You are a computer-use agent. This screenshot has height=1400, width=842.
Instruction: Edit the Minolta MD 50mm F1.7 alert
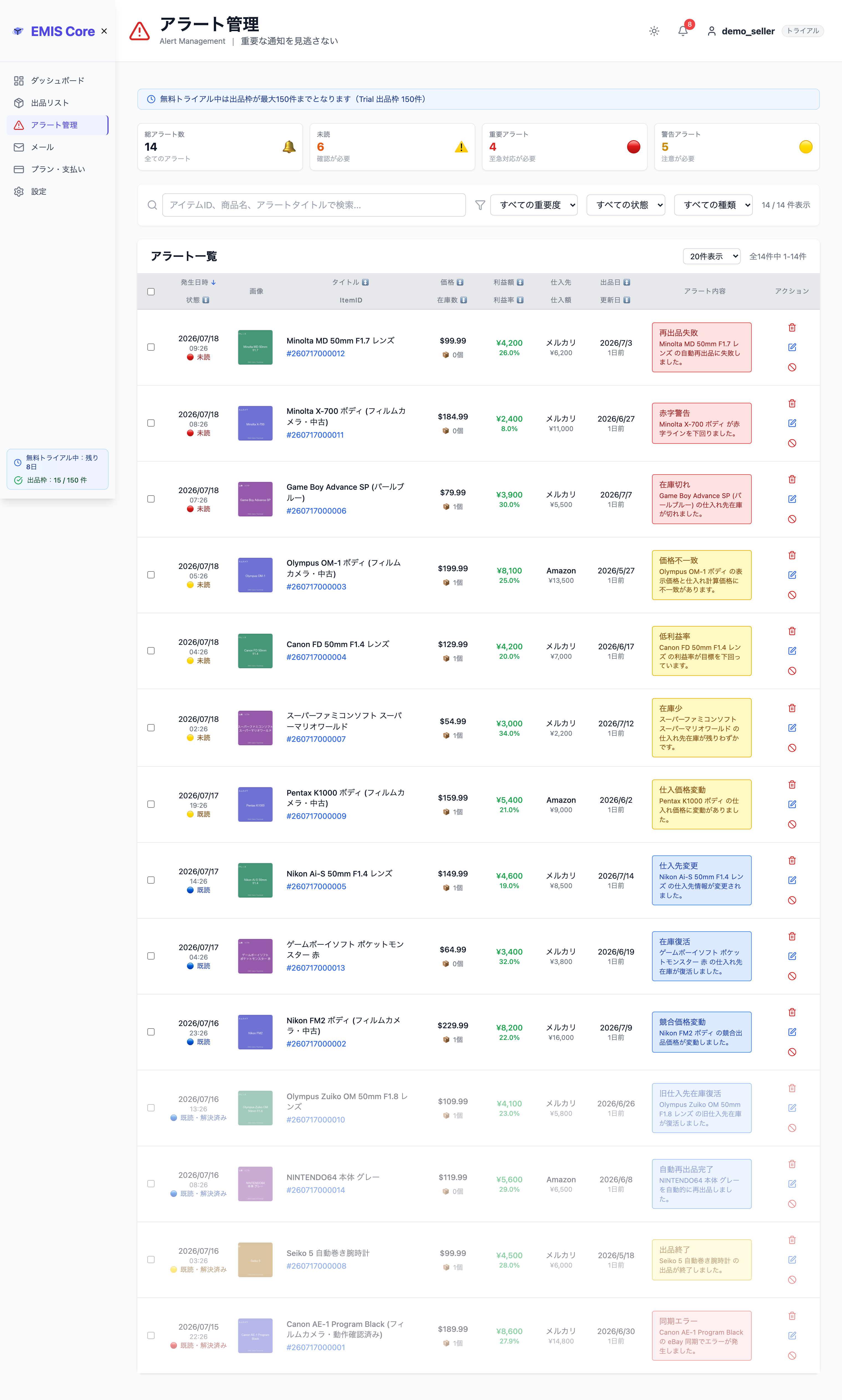[x=792, y=347]
